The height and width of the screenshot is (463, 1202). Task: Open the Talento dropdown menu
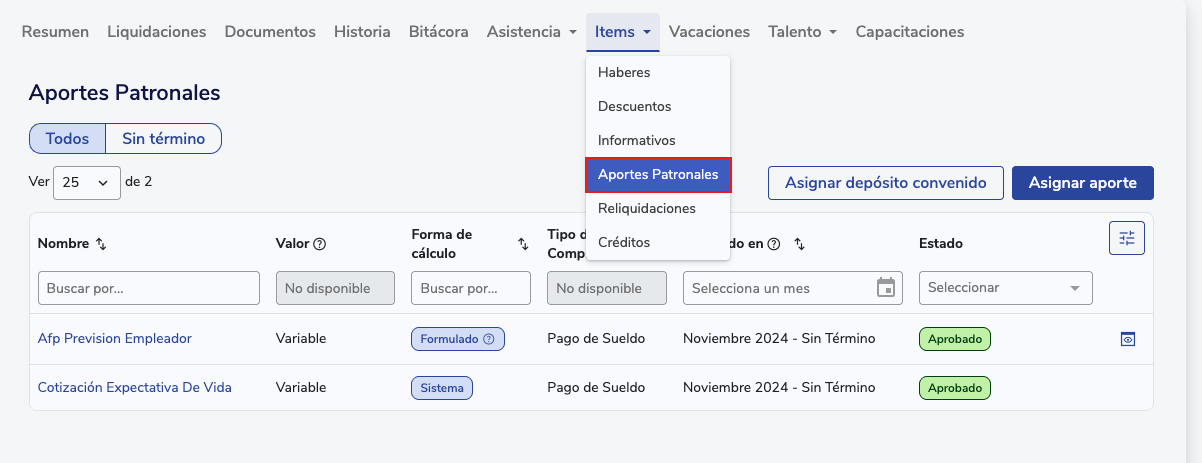click(x=802, y=32)
